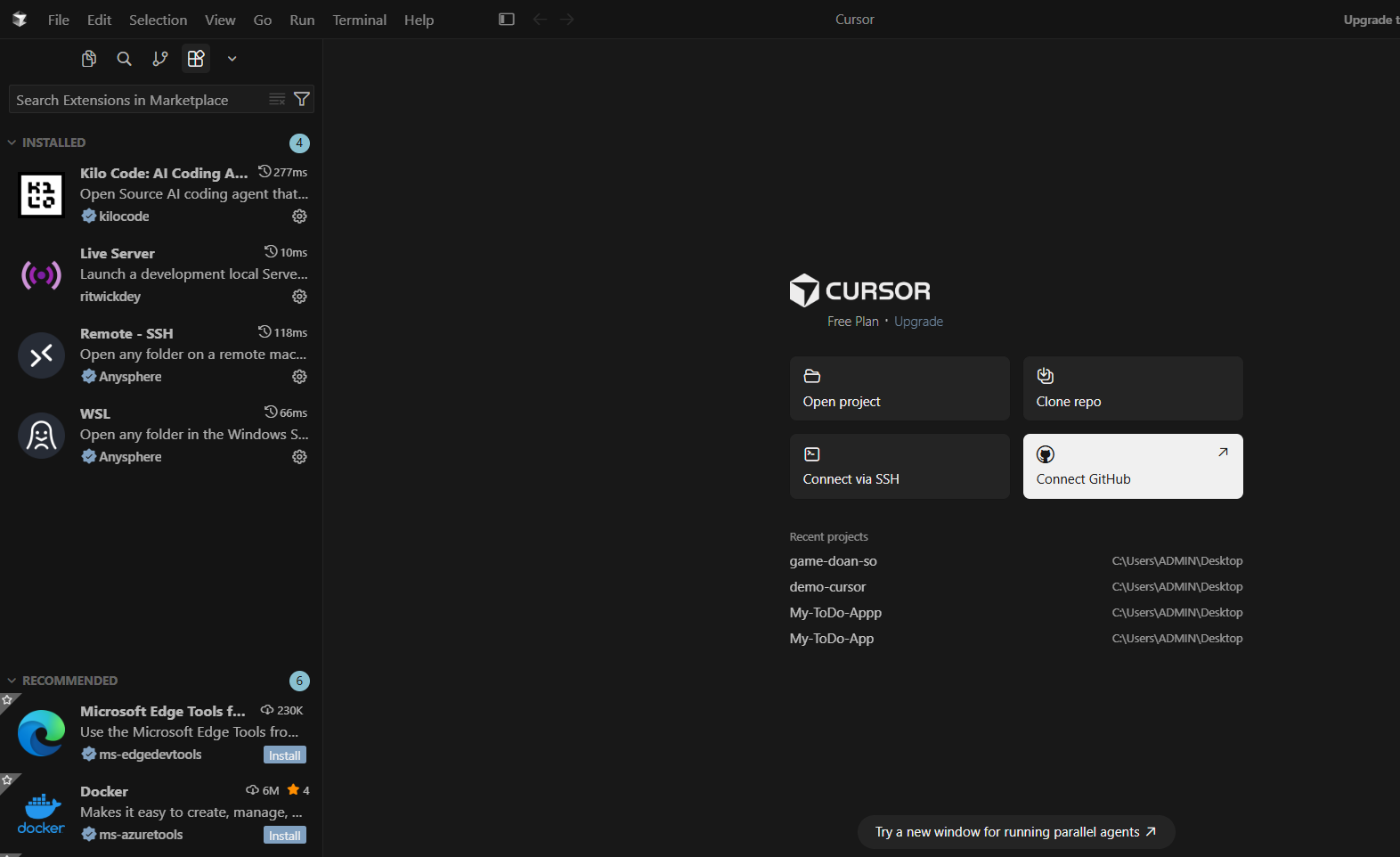The image size is (1400, 857).
Task: Select the Docker extension icon
Action: 41,812
